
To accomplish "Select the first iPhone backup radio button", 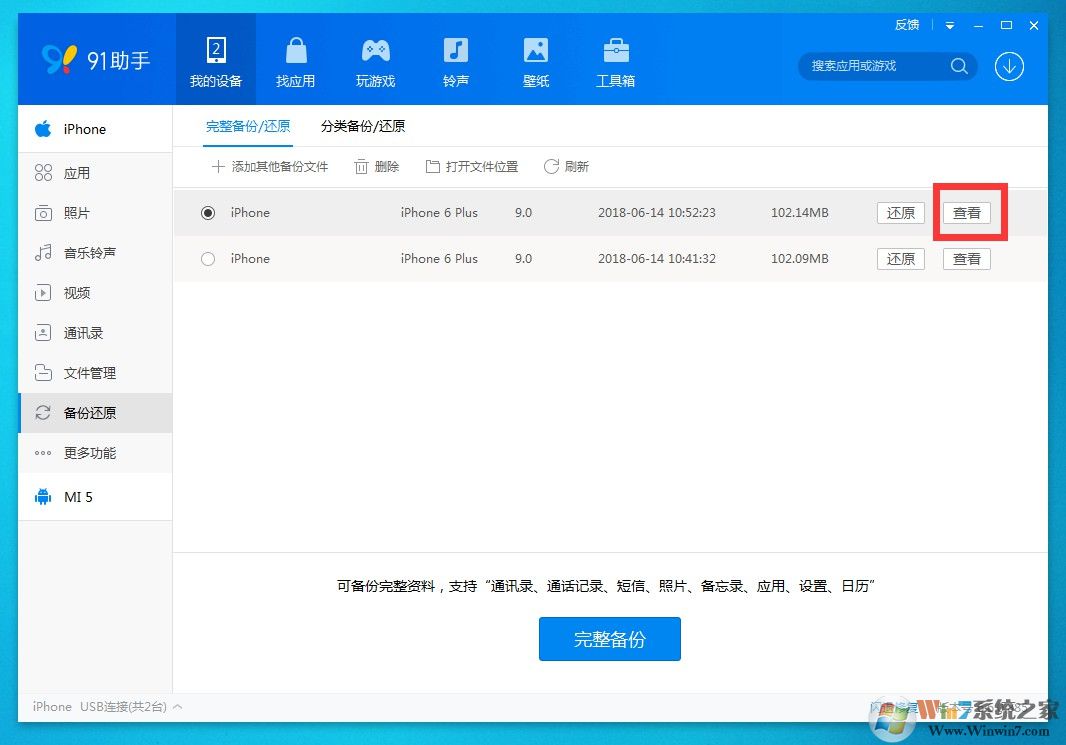I will click(x=208, y=213).
